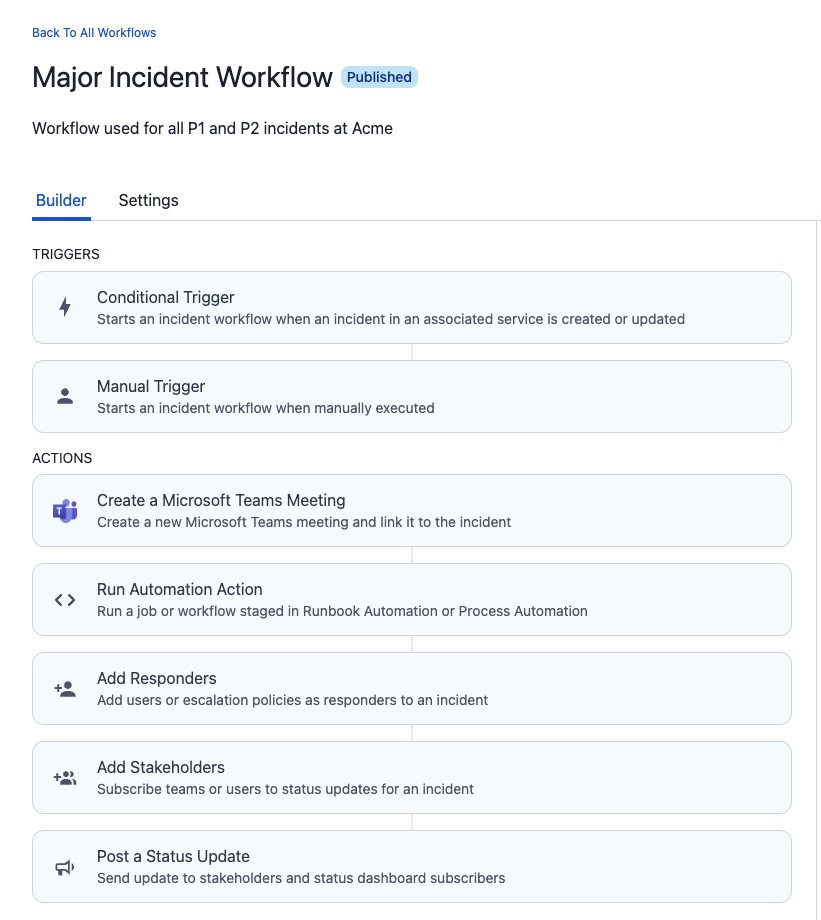Click the Published status badge
This screenshot has height=920, width=821.
[x=378, y=77]
